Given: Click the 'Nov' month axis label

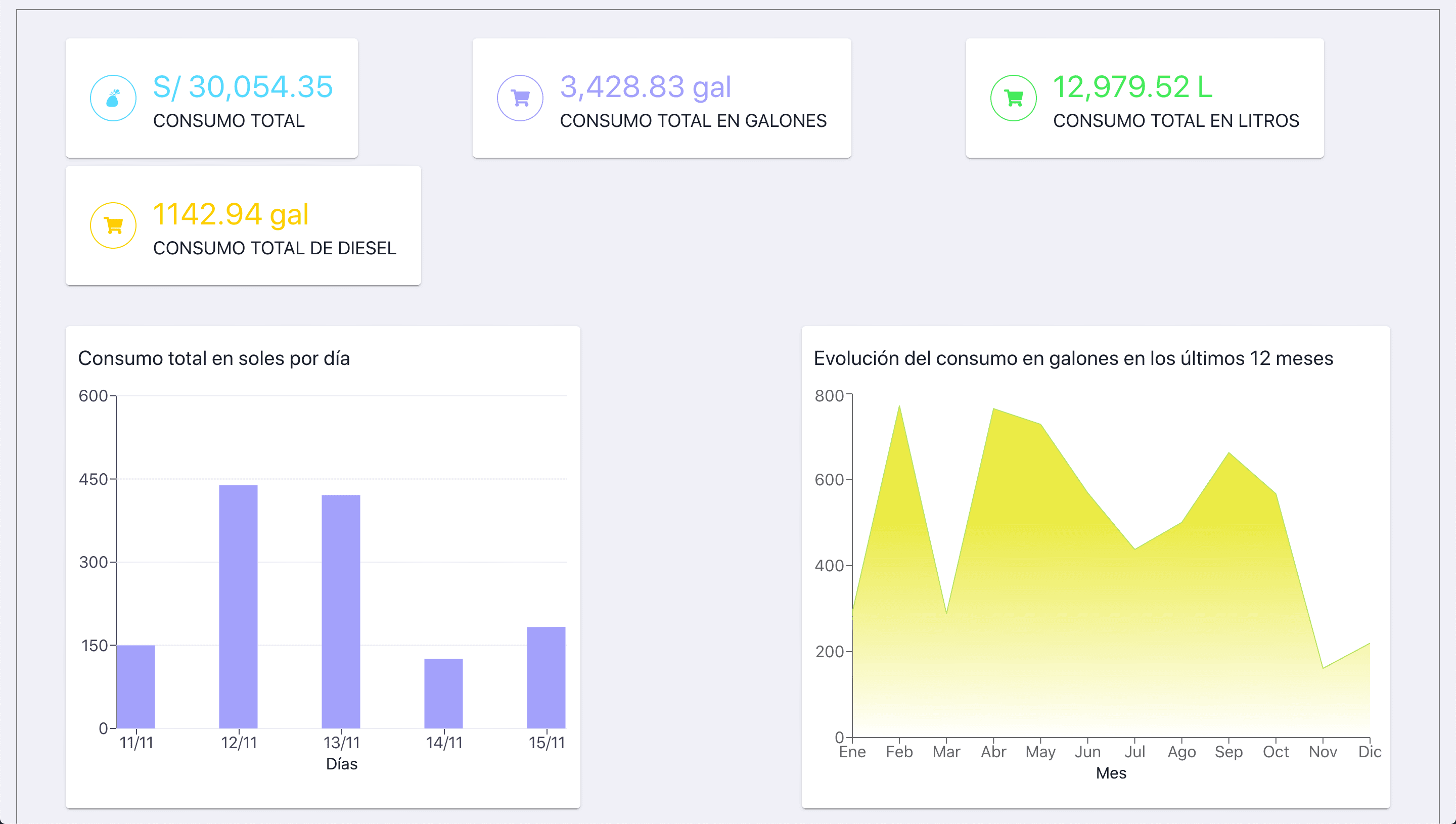Looking at the screenshot, I should [x=1323, y=752].
